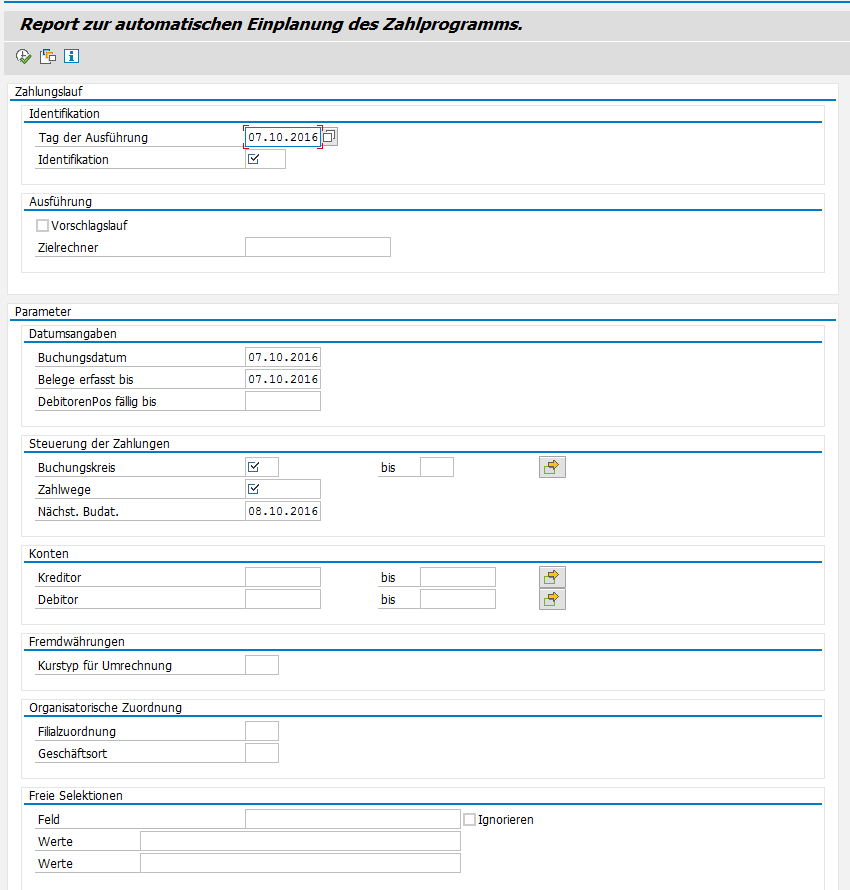Screen dimensions: 850x890
Task: Click the Identifikation required-entry field
Action: (265, 159)
